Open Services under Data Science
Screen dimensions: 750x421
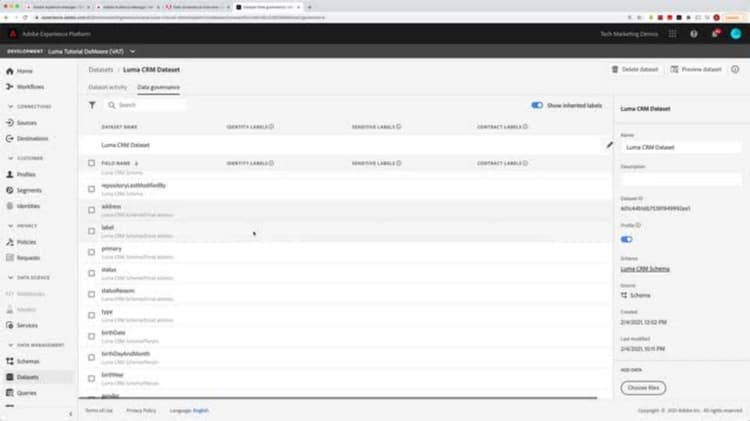(x=22, y=325)
